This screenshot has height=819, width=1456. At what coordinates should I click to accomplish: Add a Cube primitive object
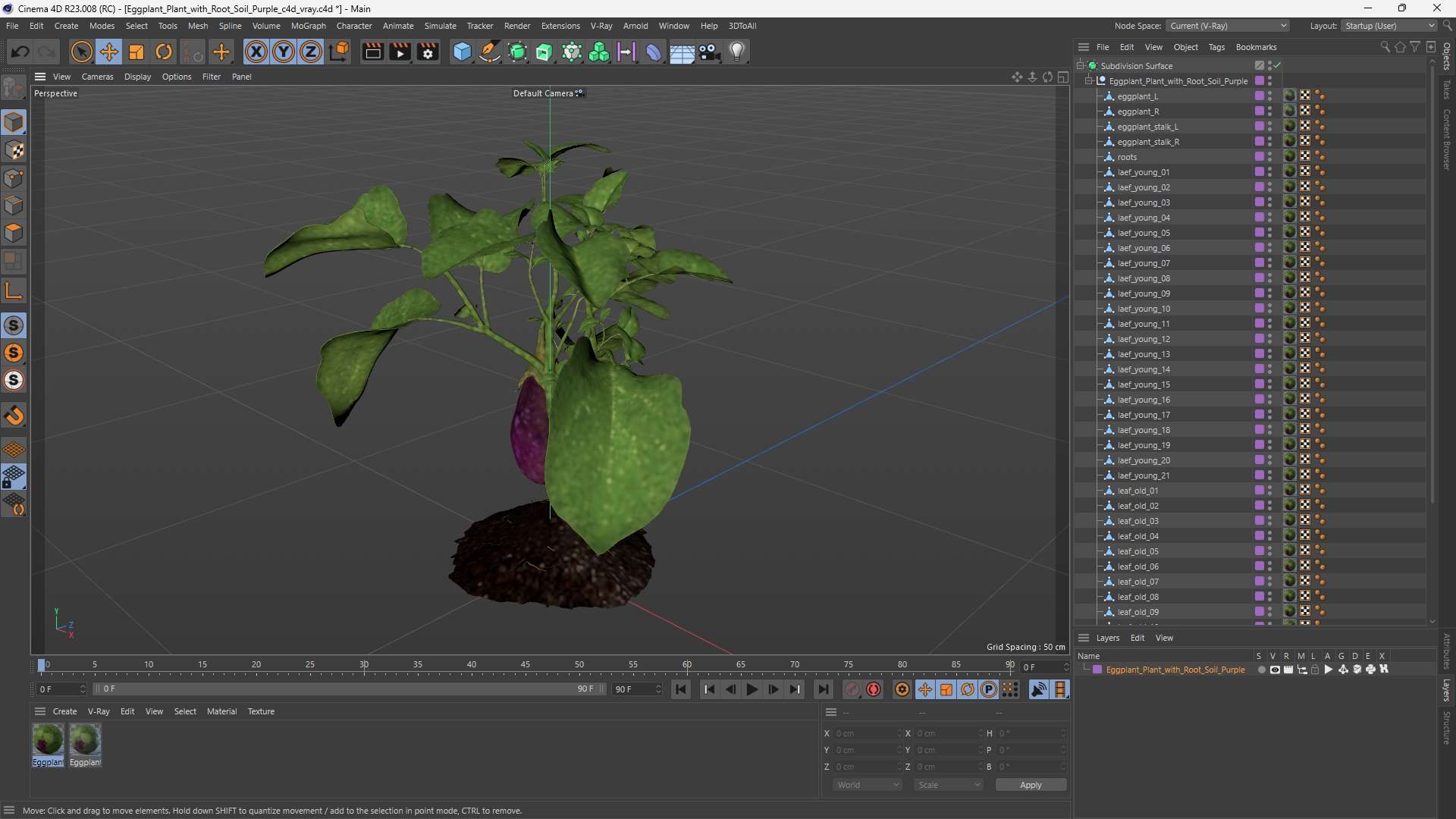tap(462, 52)
